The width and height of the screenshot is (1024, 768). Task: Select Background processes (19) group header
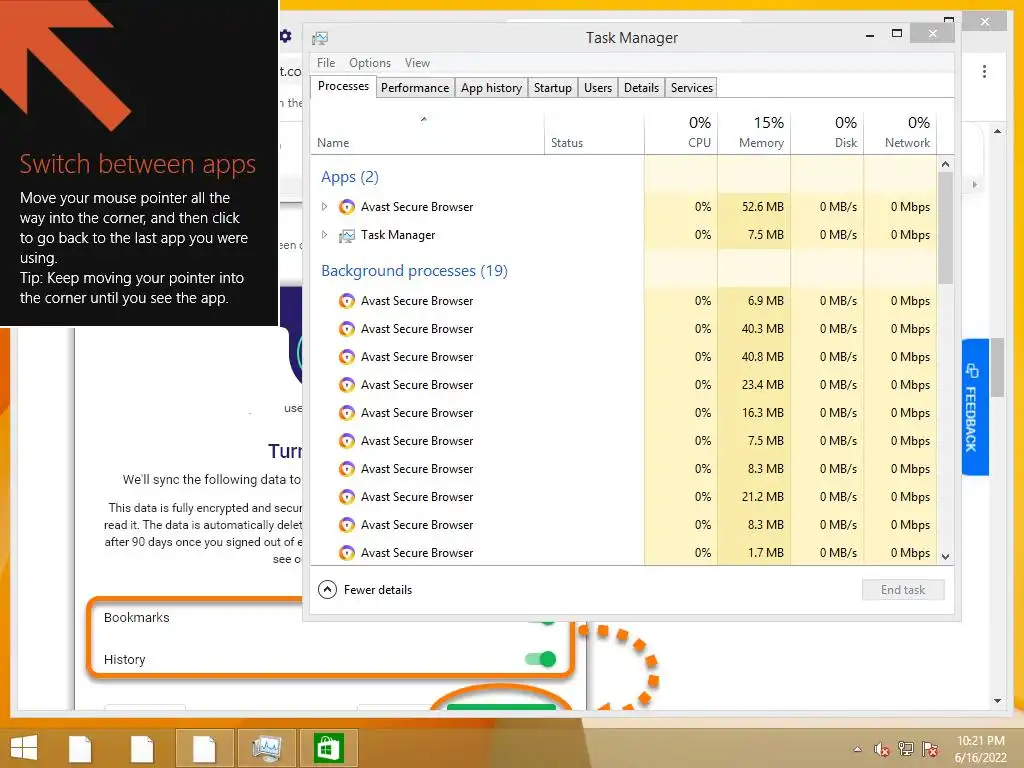[414, 271]
